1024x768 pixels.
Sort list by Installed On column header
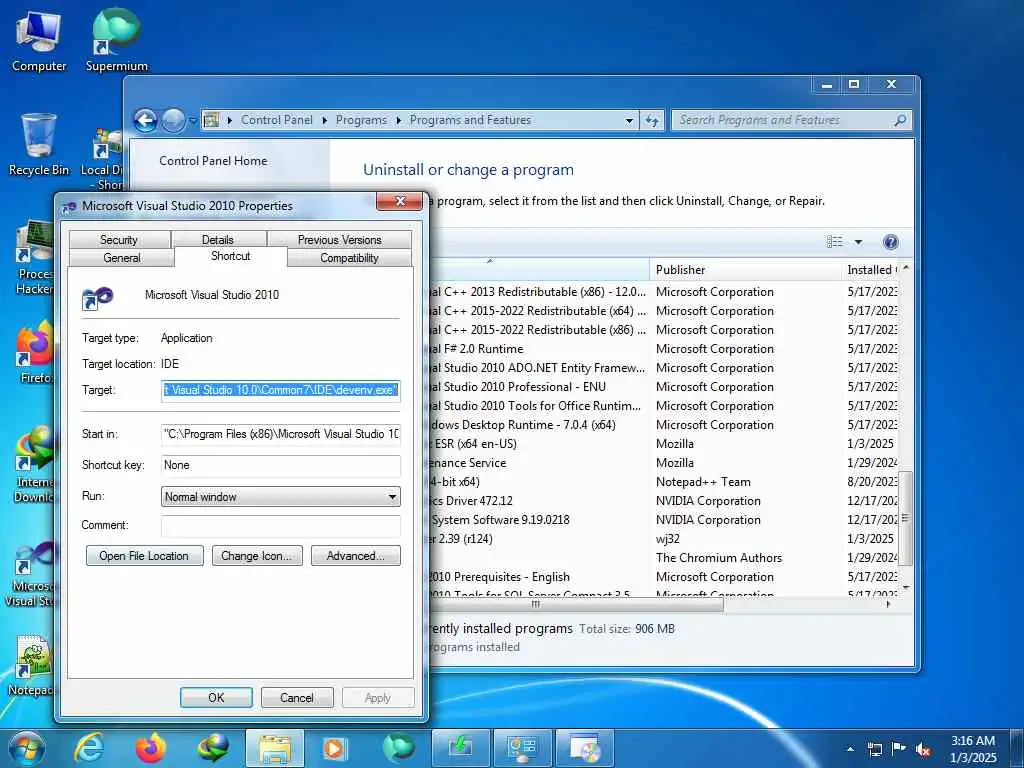pyautogui.click(x=871, y=270)
